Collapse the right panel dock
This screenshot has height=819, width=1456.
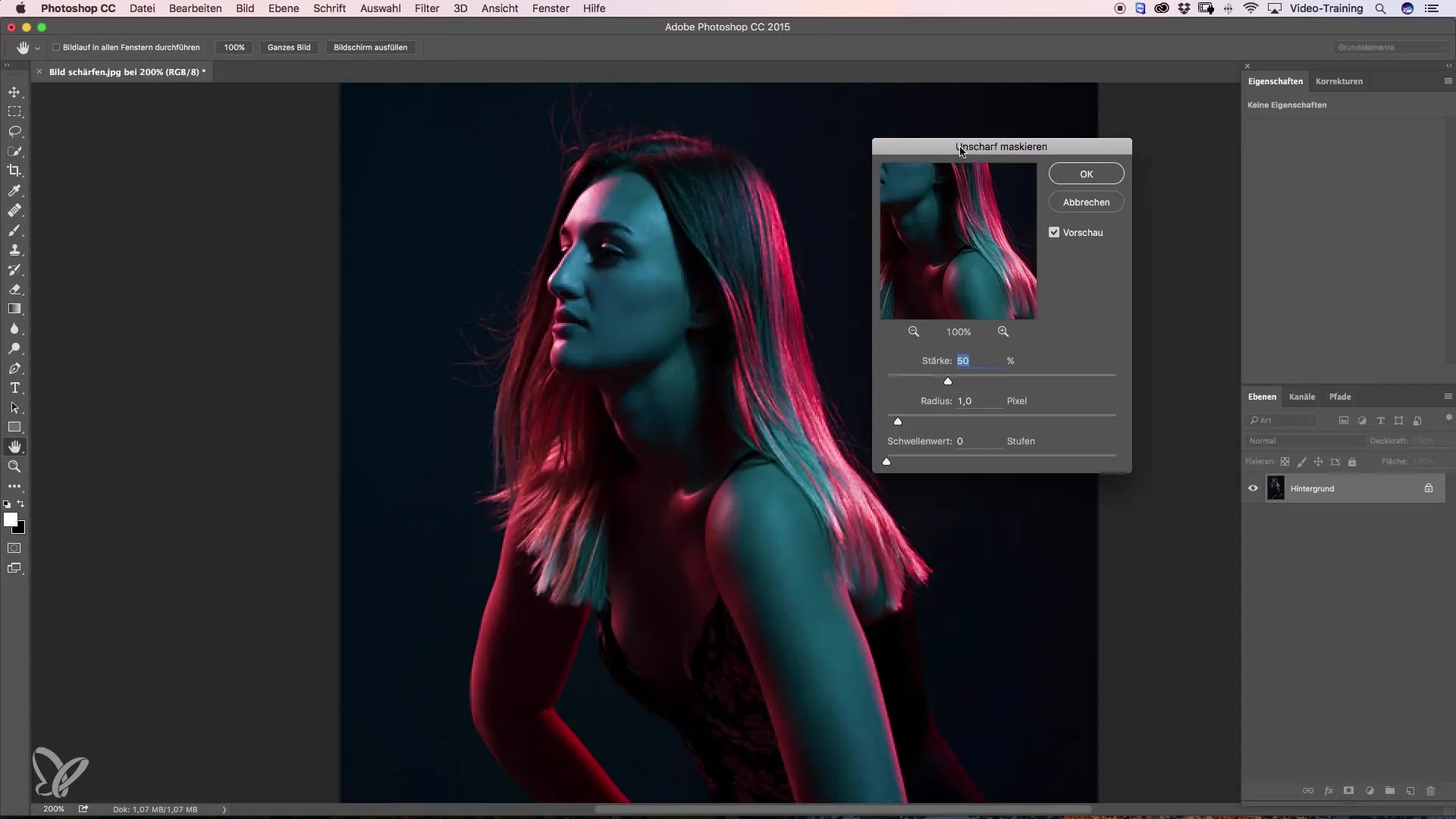[1448, 66]
